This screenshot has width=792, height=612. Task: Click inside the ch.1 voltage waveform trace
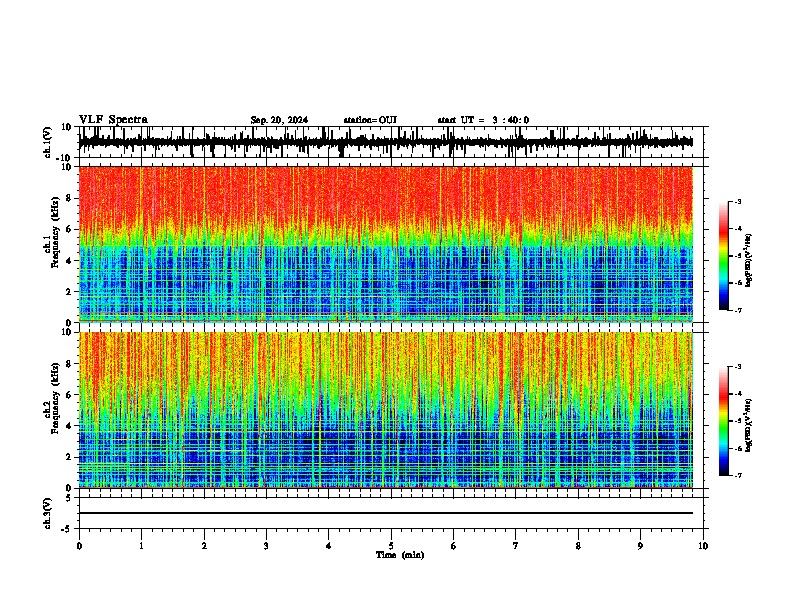[x=386, y=142]
